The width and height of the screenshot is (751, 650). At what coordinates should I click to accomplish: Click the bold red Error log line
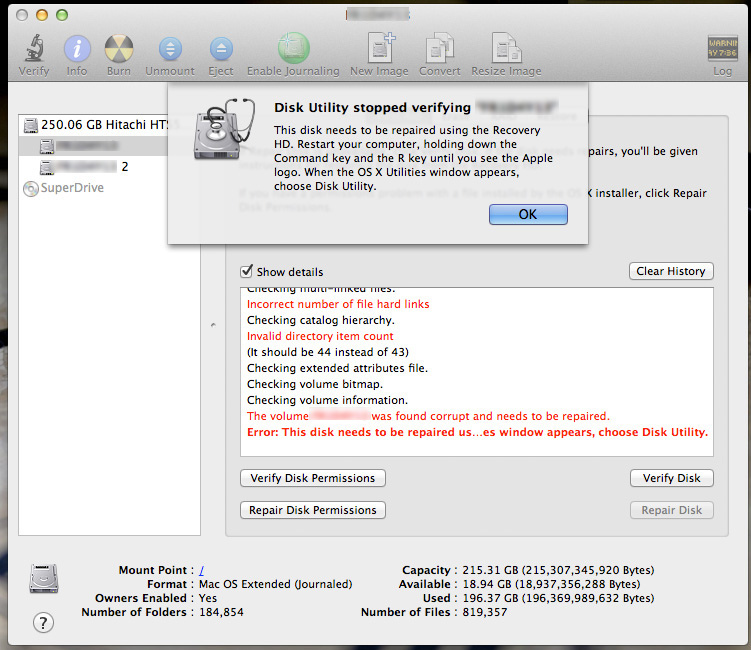pos(478,432)
